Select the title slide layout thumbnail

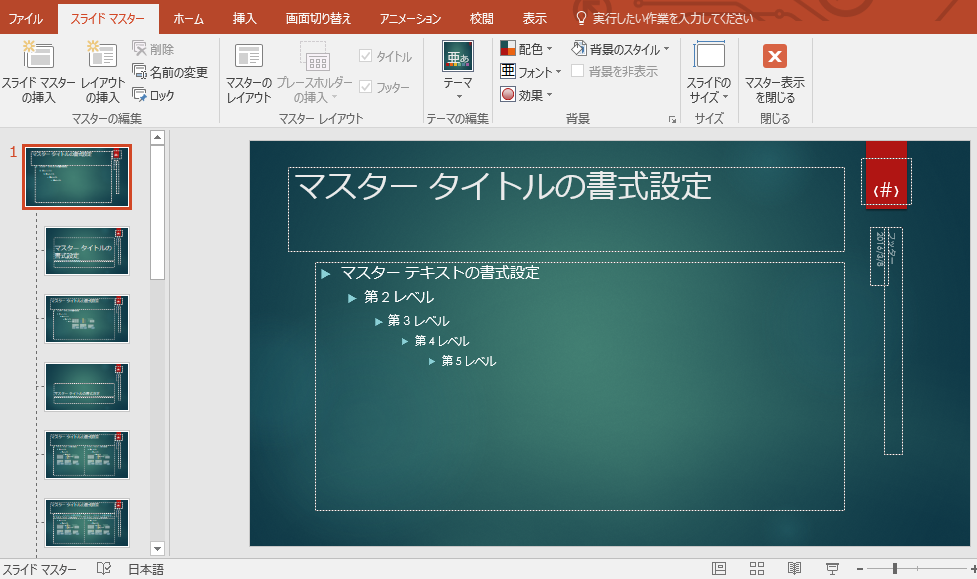pos(86,251)
